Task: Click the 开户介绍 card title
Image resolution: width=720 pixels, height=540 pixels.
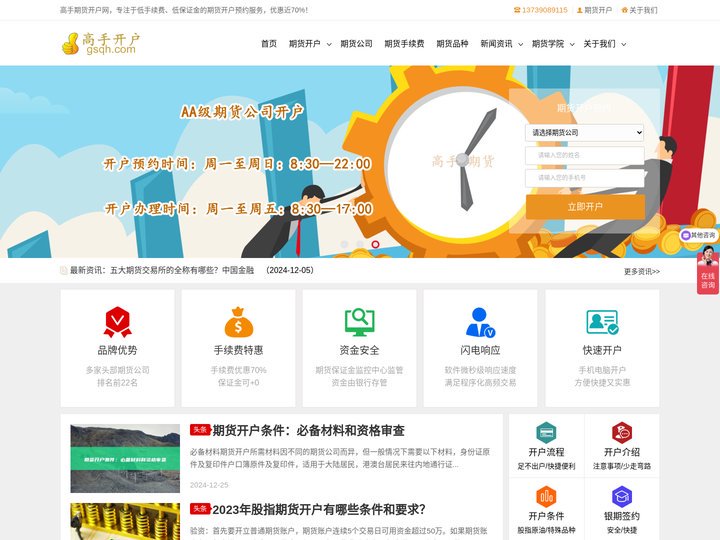Action: [x=622, y=452]
